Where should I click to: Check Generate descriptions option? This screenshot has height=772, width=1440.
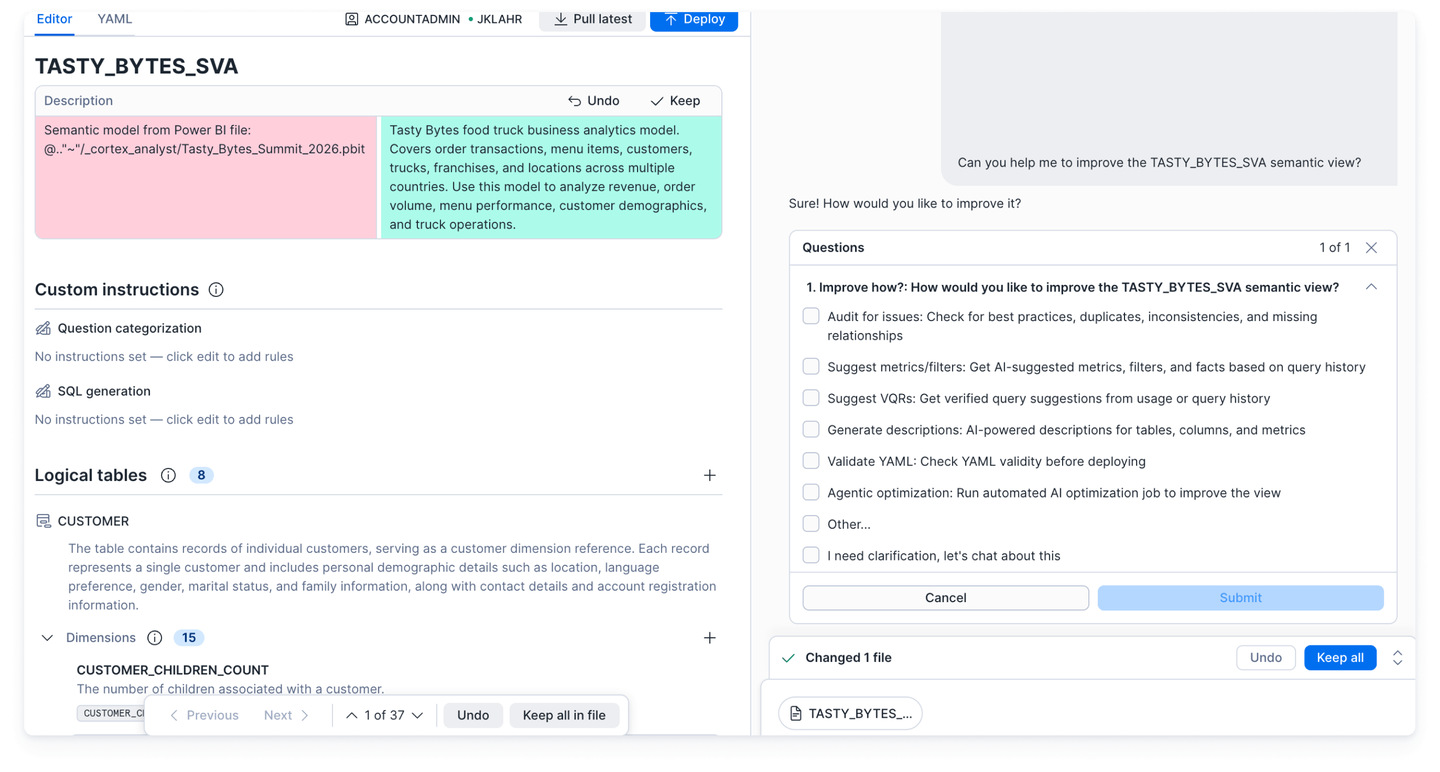point(811,430)
